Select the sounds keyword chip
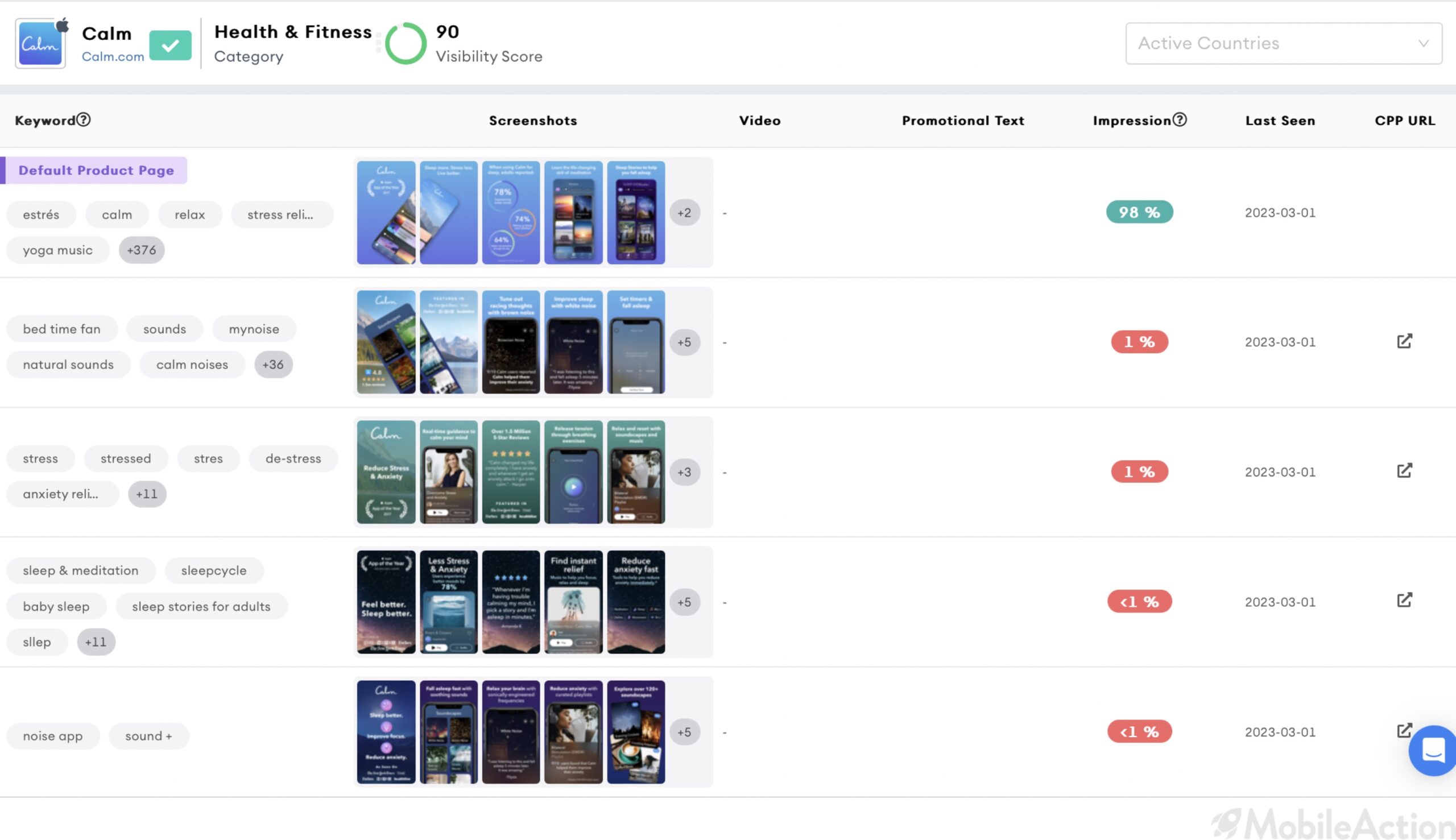The width and height of the screenshot is (1456, 840). pos(164,329)
